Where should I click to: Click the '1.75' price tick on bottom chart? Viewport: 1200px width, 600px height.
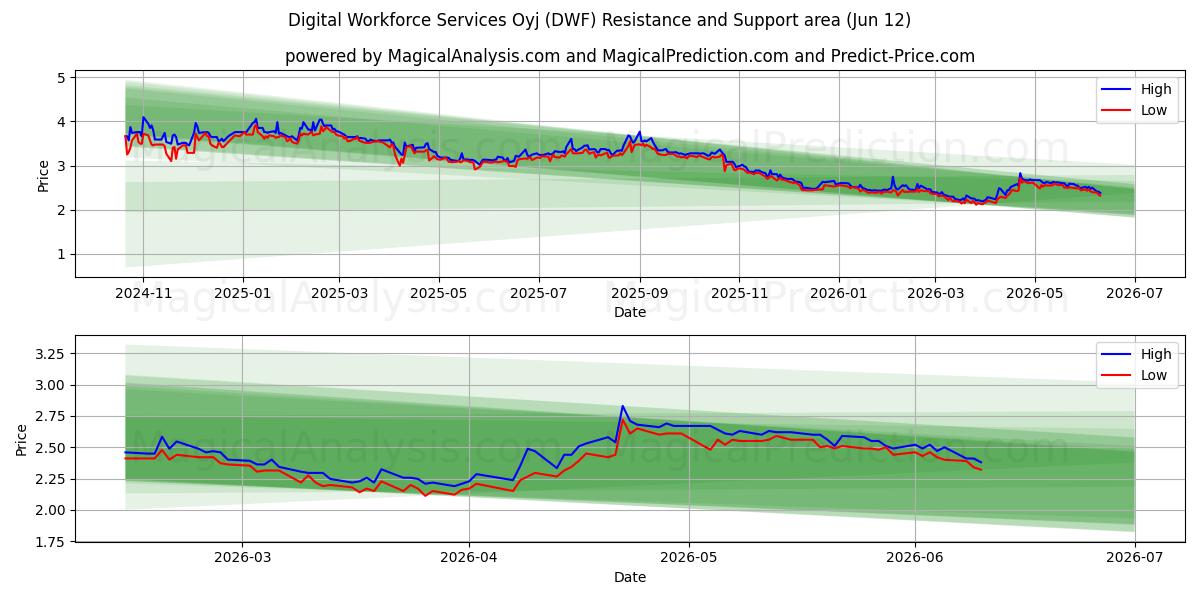[51, 542]
